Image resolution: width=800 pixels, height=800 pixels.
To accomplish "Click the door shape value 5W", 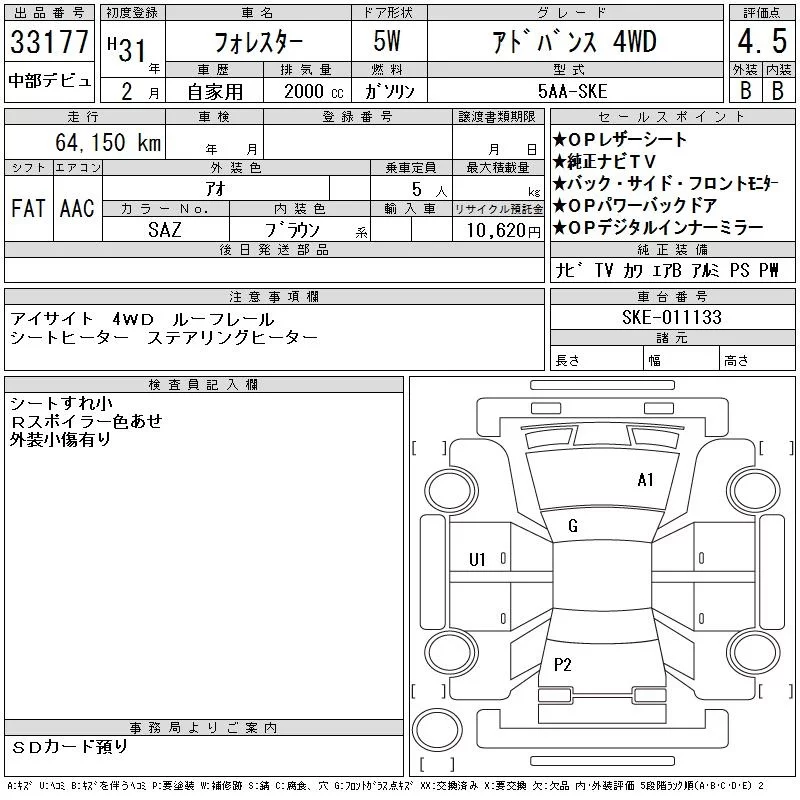I will pos(387,41).
